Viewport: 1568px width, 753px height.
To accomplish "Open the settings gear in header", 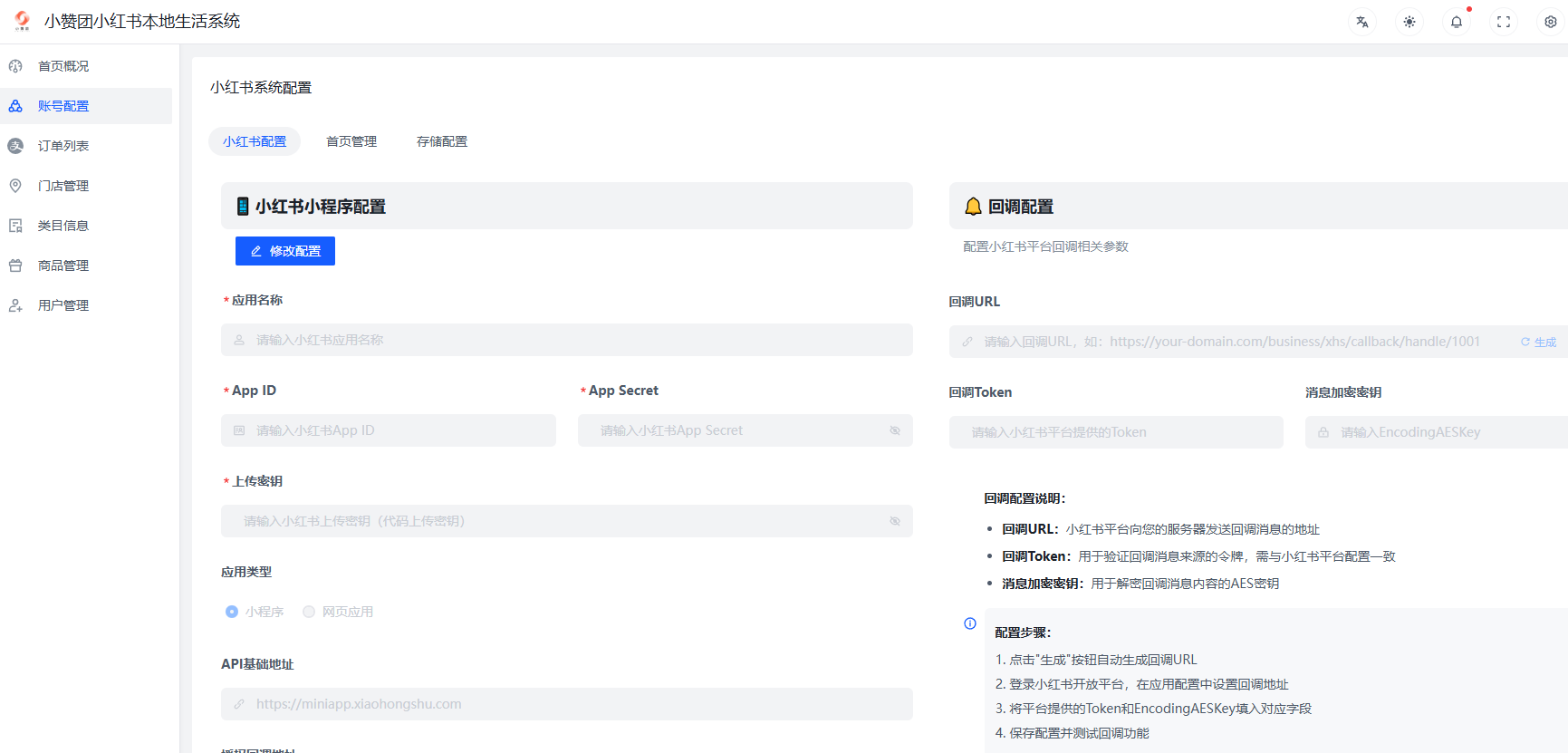I will point(1551,22).
